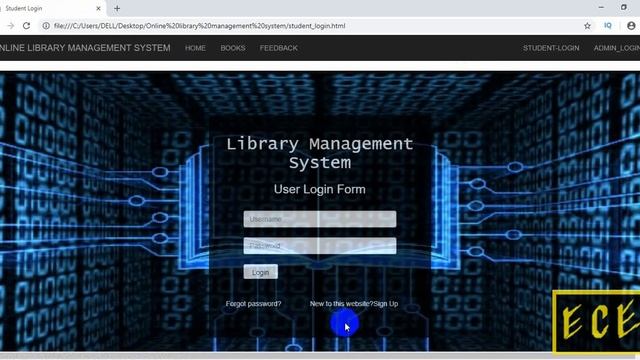The width and height of the screenshot is (640, 360).
Task: View site information icon in address bar
Action: click(46, 26)
